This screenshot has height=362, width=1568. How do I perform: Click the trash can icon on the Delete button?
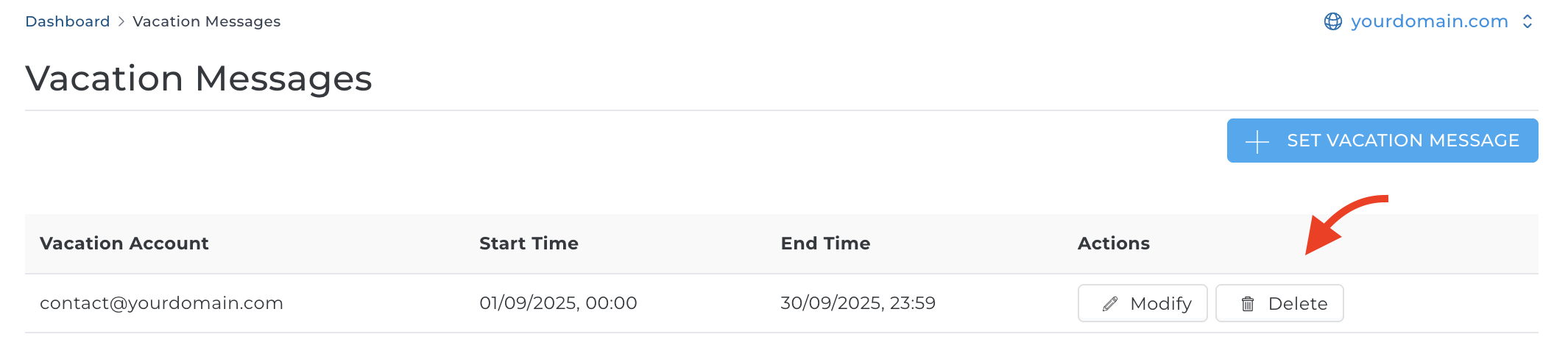click(x=1248, y=304)
